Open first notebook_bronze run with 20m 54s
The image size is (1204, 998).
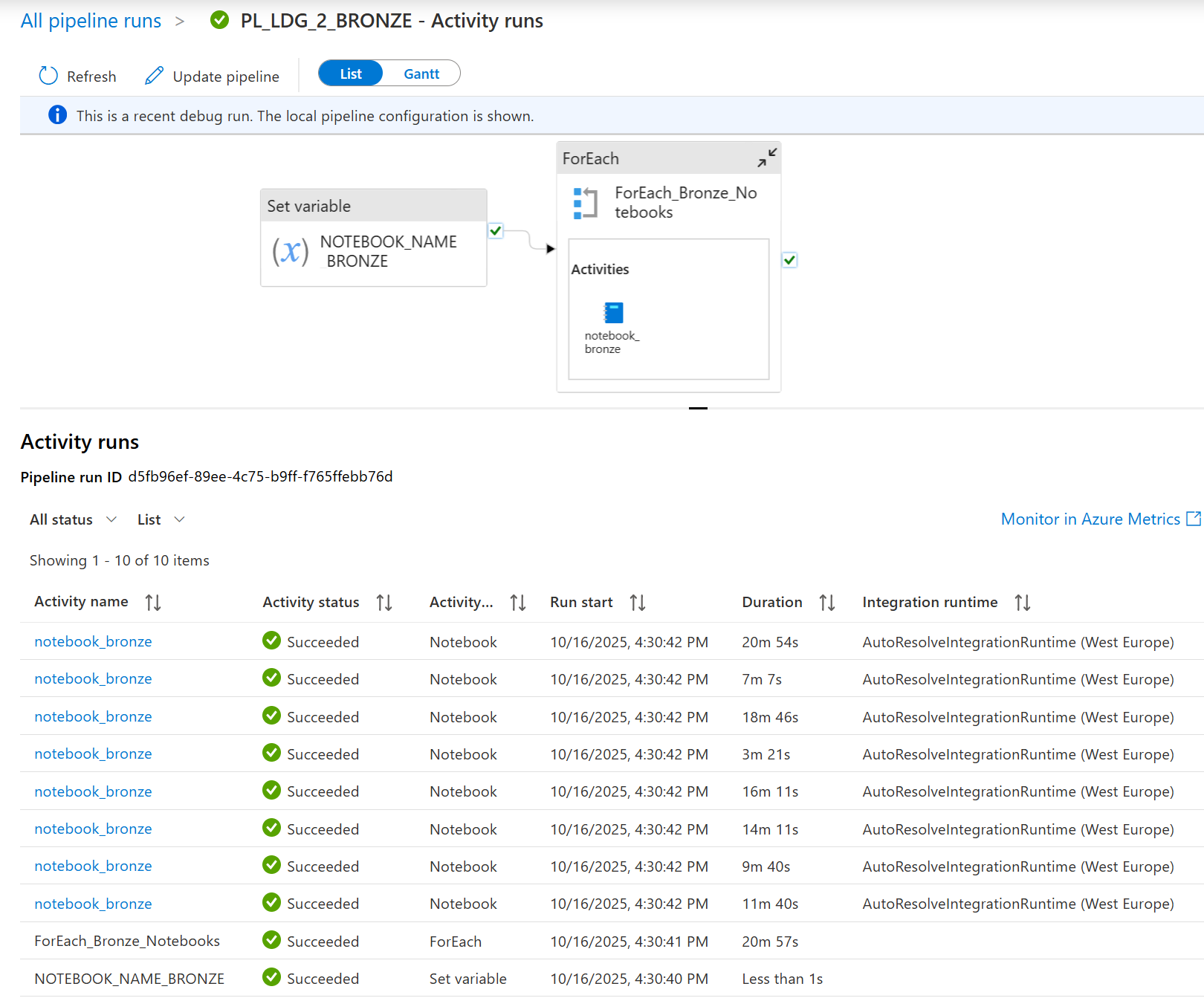(x=93, y=641)
